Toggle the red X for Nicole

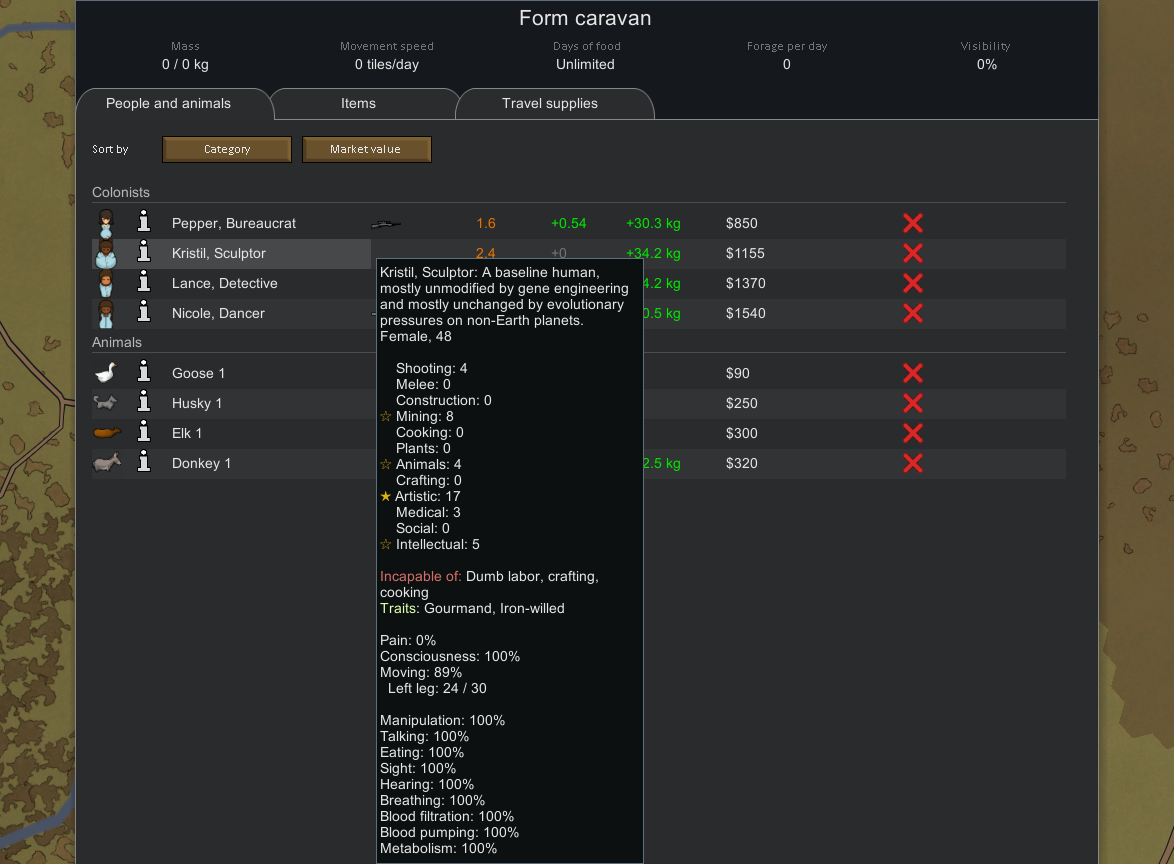[912, 313]
